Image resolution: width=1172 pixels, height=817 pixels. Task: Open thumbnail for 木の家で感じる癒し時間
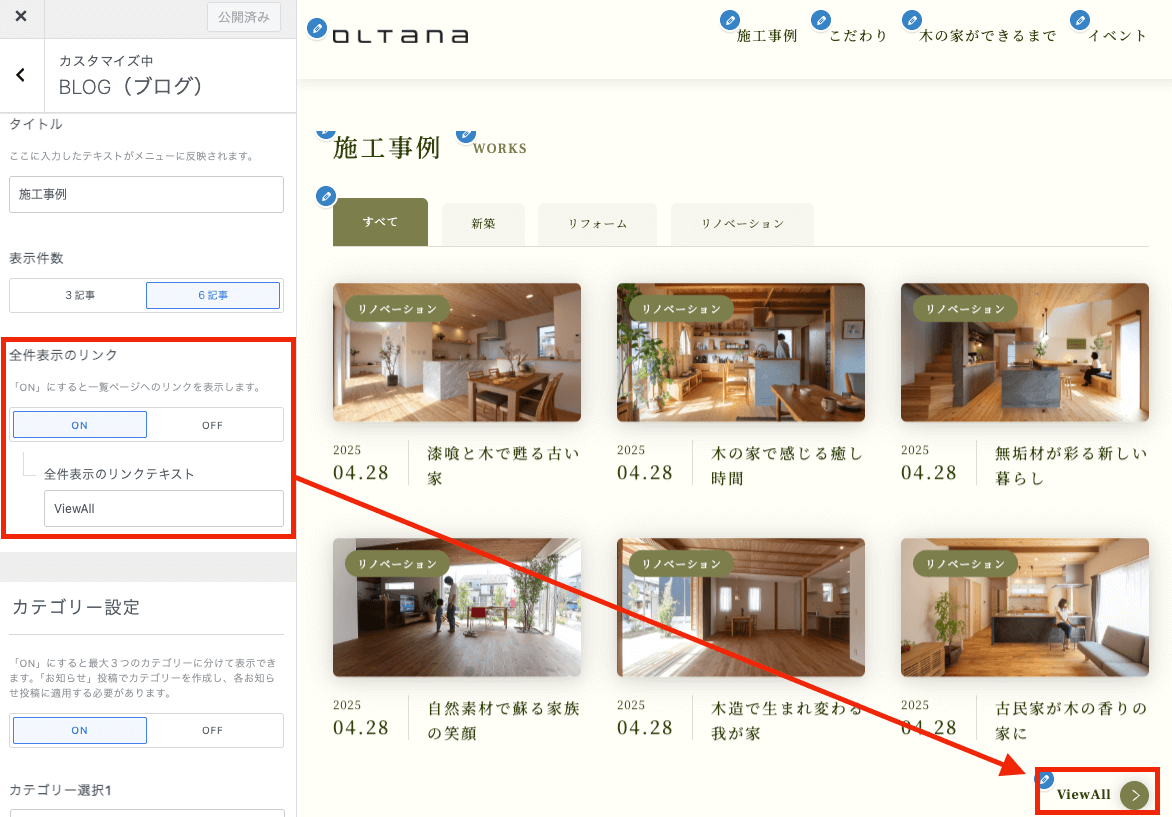[741, 352]
